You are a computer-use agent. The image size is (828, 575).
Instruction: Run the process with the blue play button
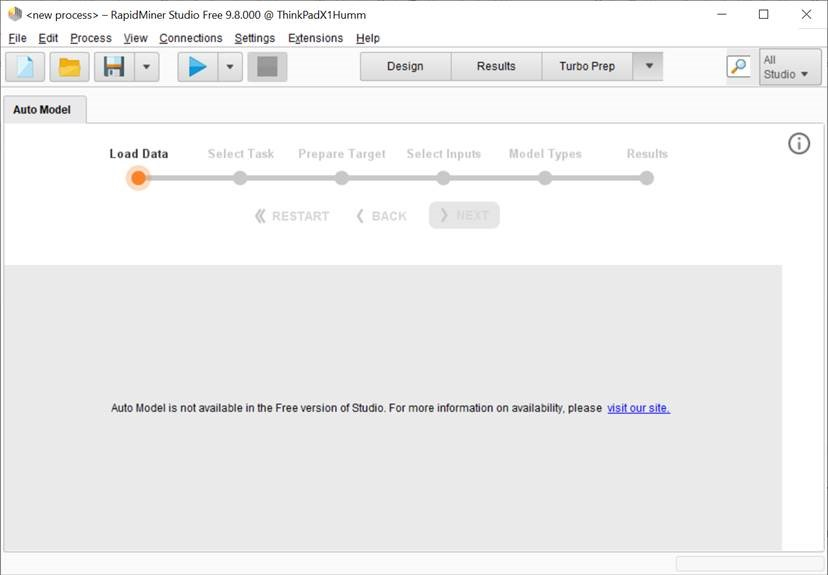197,67
